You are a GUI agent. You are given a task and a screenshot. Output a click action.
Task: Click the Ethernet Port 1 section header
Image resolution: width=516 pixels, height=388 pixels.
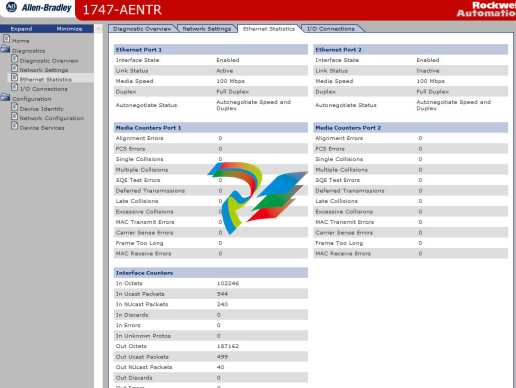point(211,50)
